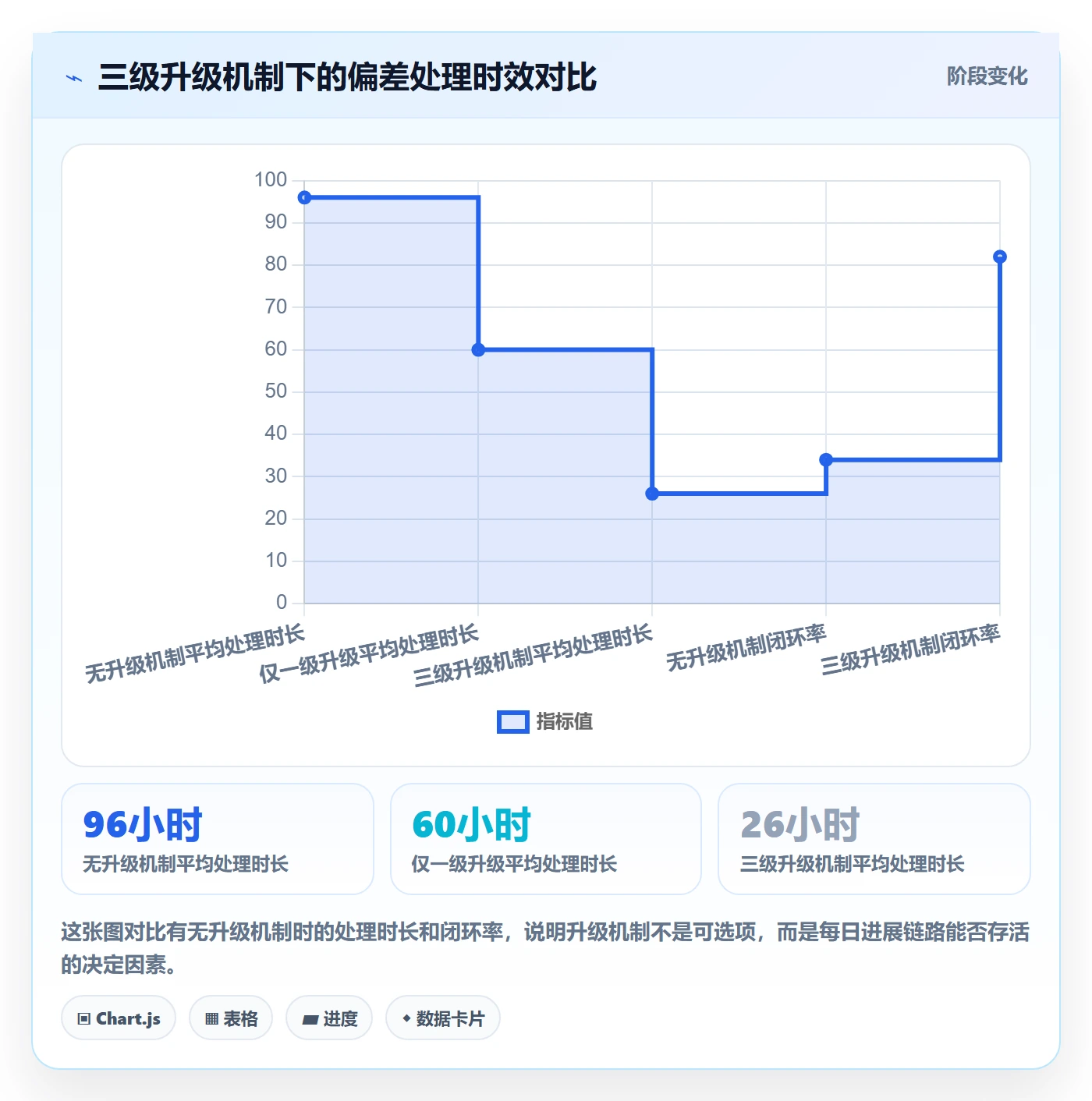1092x1101 pixels.
Task: Click the x-axis label 三级升级机制闭环率
Action: coord(910,650)
